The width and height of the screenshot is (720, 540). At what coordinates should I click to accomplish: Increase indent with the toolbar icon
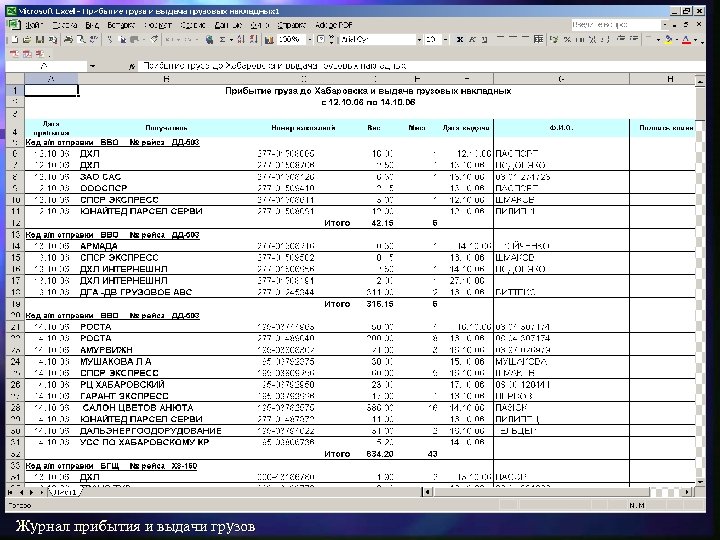click(634, 39)
